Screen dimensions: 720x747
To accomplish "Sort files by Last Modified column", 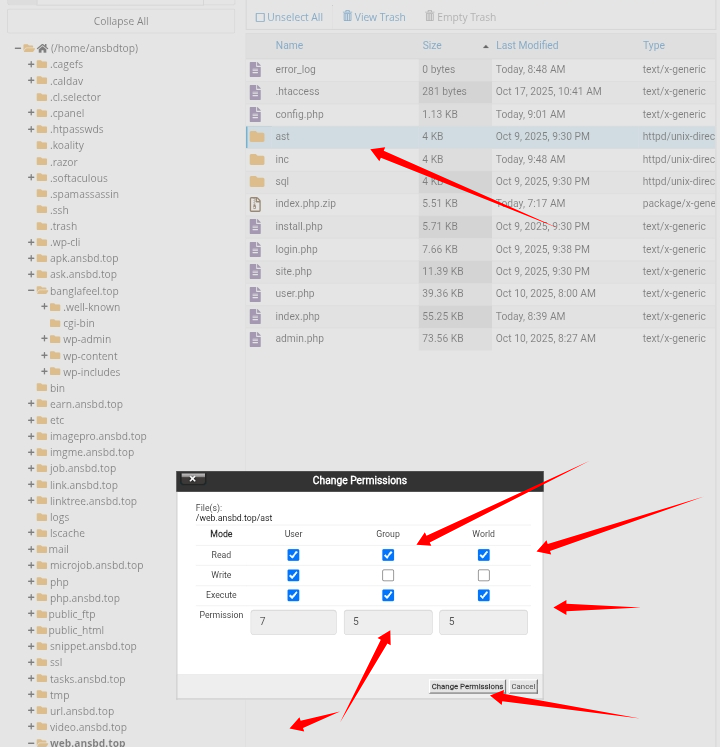I will (x=527, y=45).
